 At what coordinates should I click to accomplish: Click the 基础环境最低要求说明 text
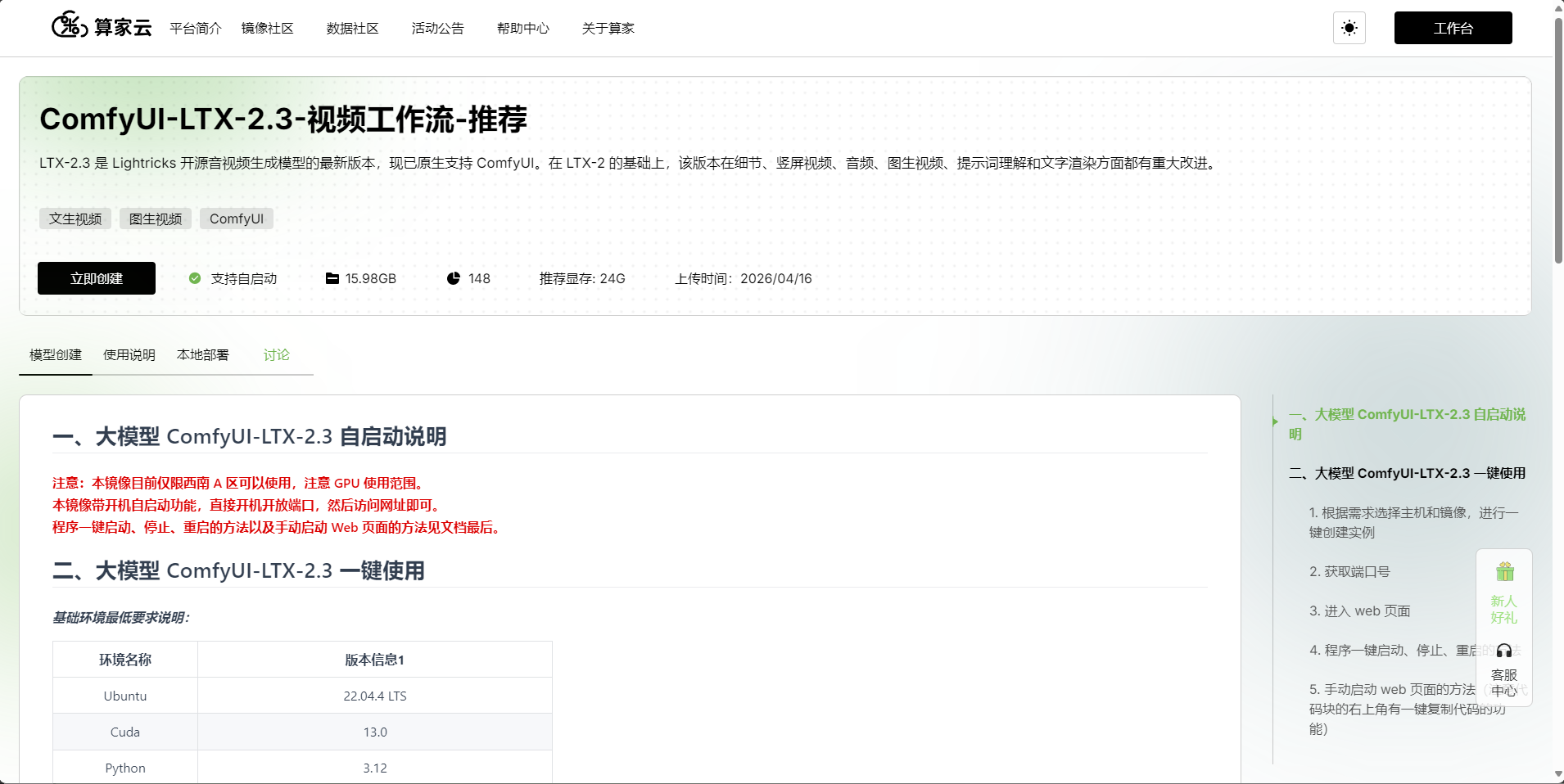coord(121,617)
